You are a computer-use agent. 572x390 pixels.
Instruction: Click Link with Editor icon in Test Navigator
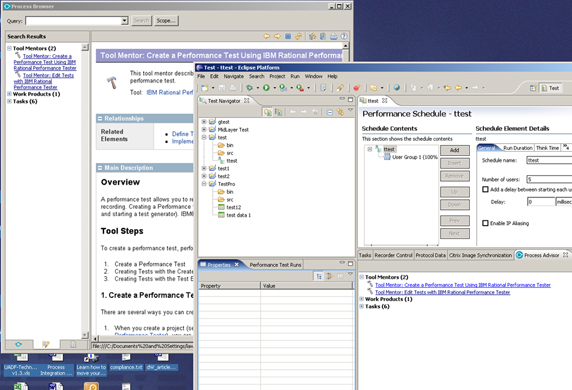click(340, 112)
